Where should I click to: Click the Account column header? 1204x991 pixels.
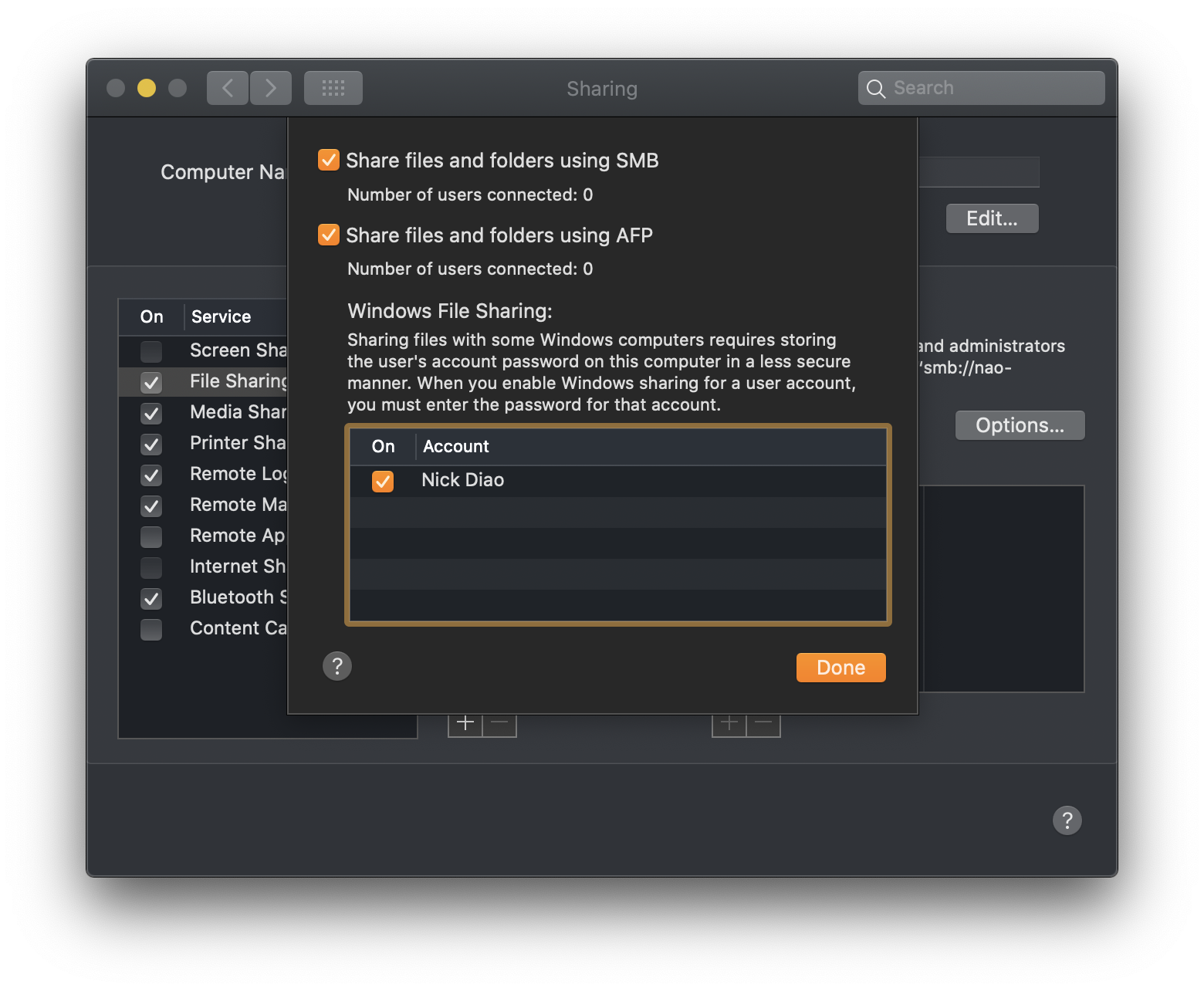pos(456,447)
